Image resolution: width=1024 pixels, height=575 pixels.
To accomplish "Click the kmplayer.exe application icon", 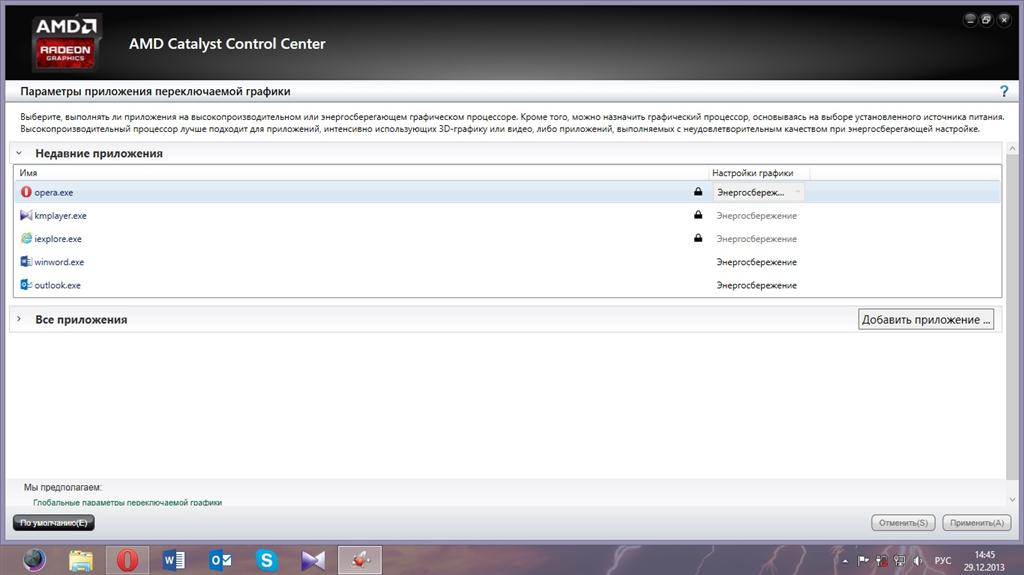I will pyautogui.click(x=26, y=215).
